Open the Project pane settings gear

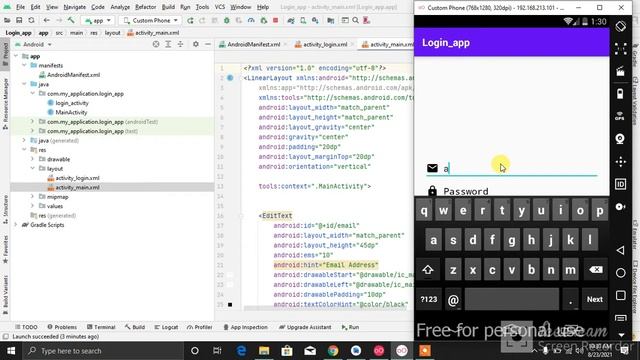coord(196,44)
